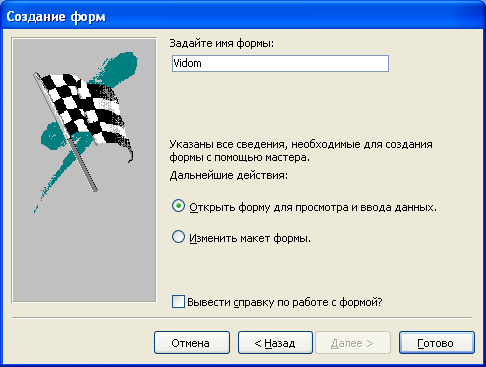Click the Отмена button
This screenshot has height=367, width=486.
[192, 343]
